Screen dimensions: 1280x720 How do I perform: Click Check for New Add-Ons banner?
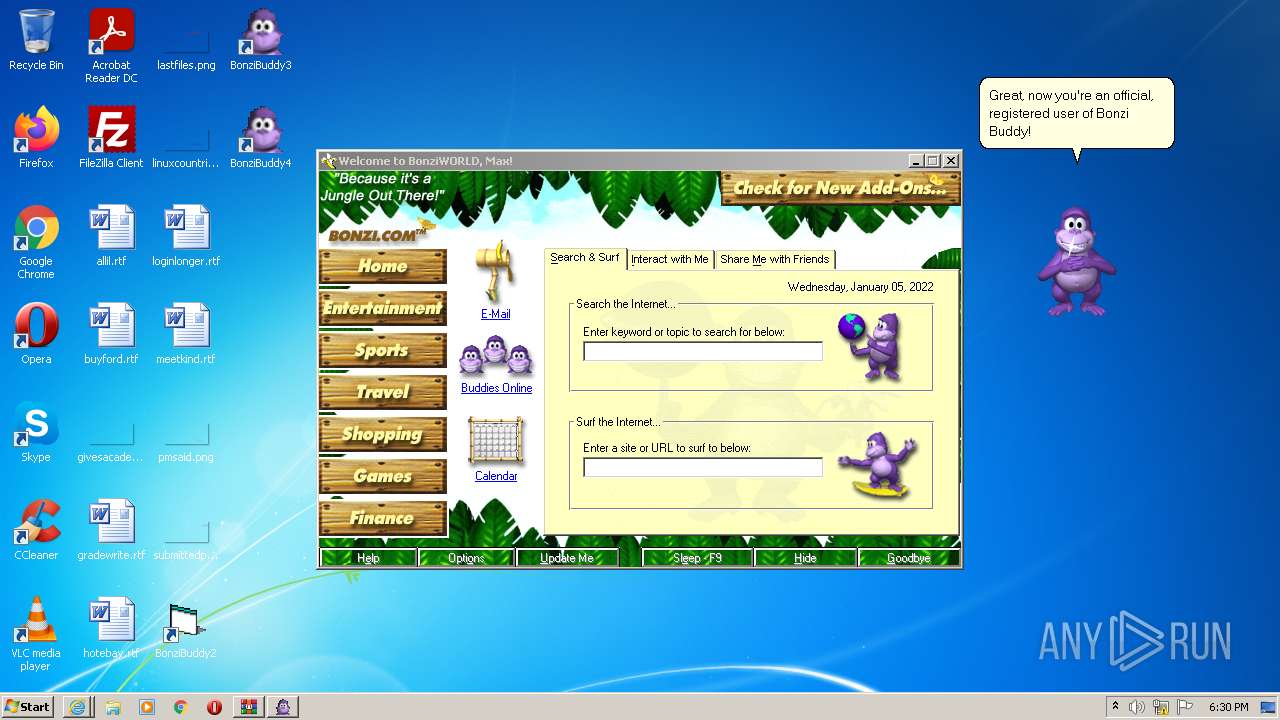click(x=840, y=188)
